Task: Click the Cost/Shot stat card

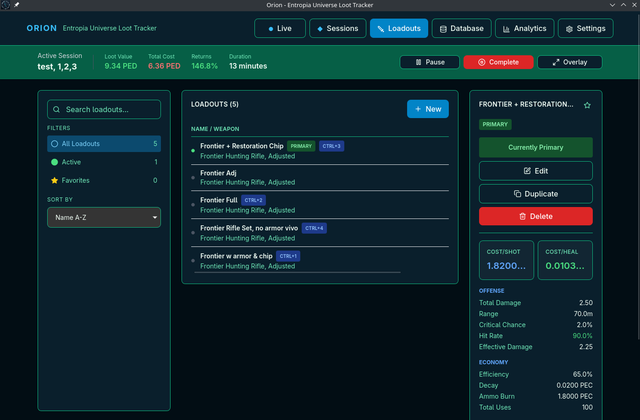Action: (506, 260)
